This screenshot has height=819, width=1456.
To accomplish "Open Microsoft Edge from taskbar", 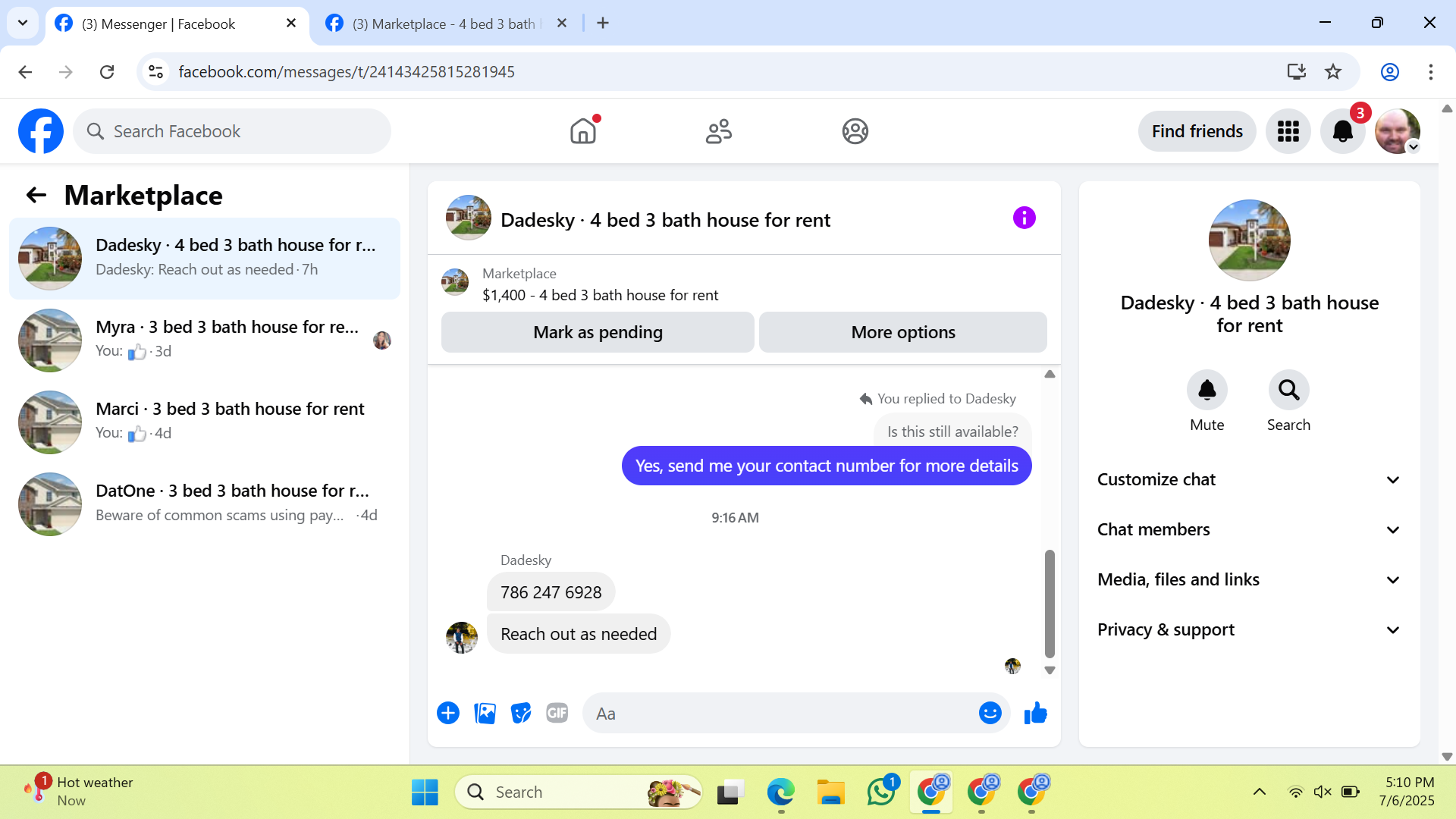I will [780, 792].
